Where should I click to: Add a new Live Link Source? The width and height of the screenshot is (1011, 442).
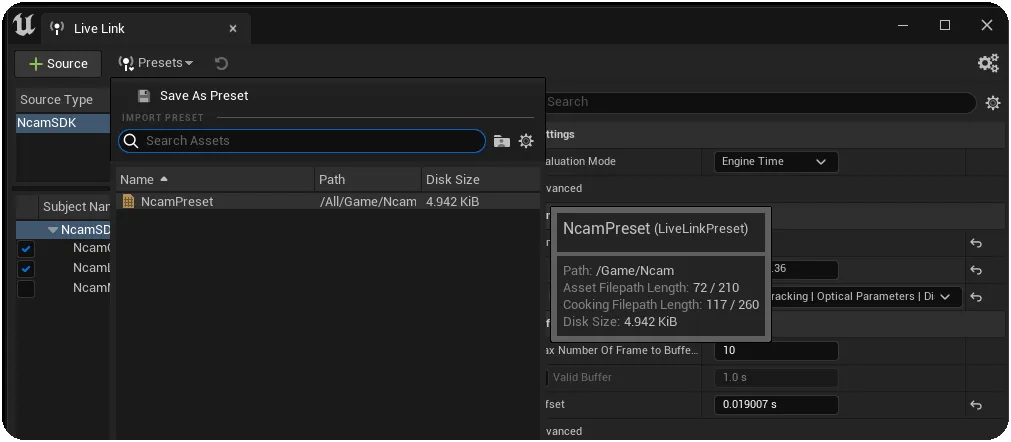pos(58,64)
